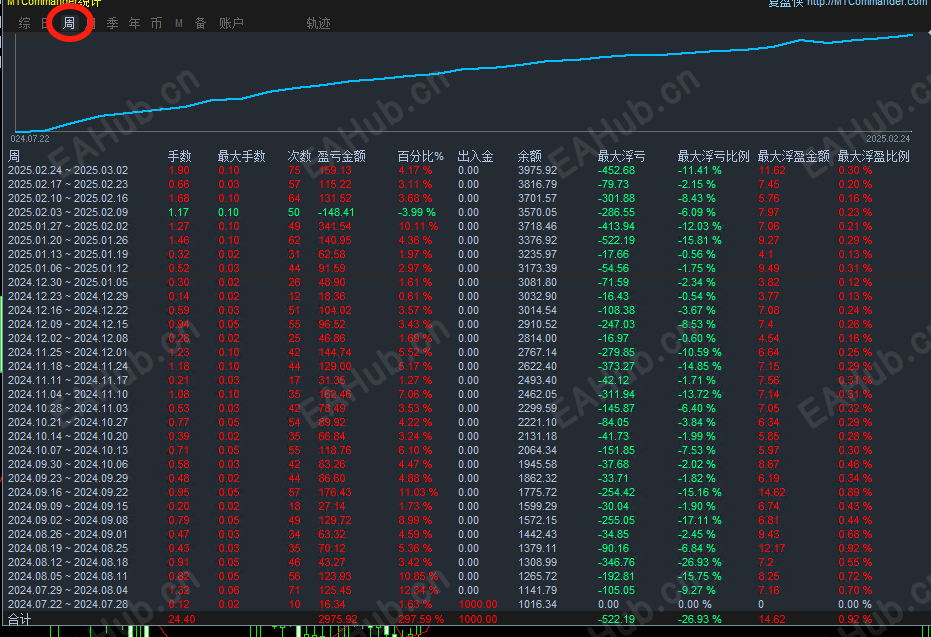Open the 年 yearly tab
This screenshot has height=637, width=931.
[x=135, y=23]
